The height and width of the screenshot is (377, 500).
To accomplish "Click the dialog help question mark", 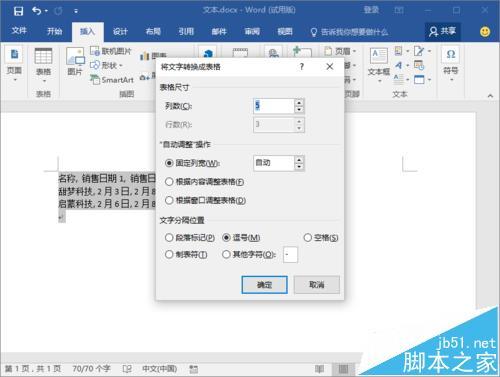I will point(302,67).
